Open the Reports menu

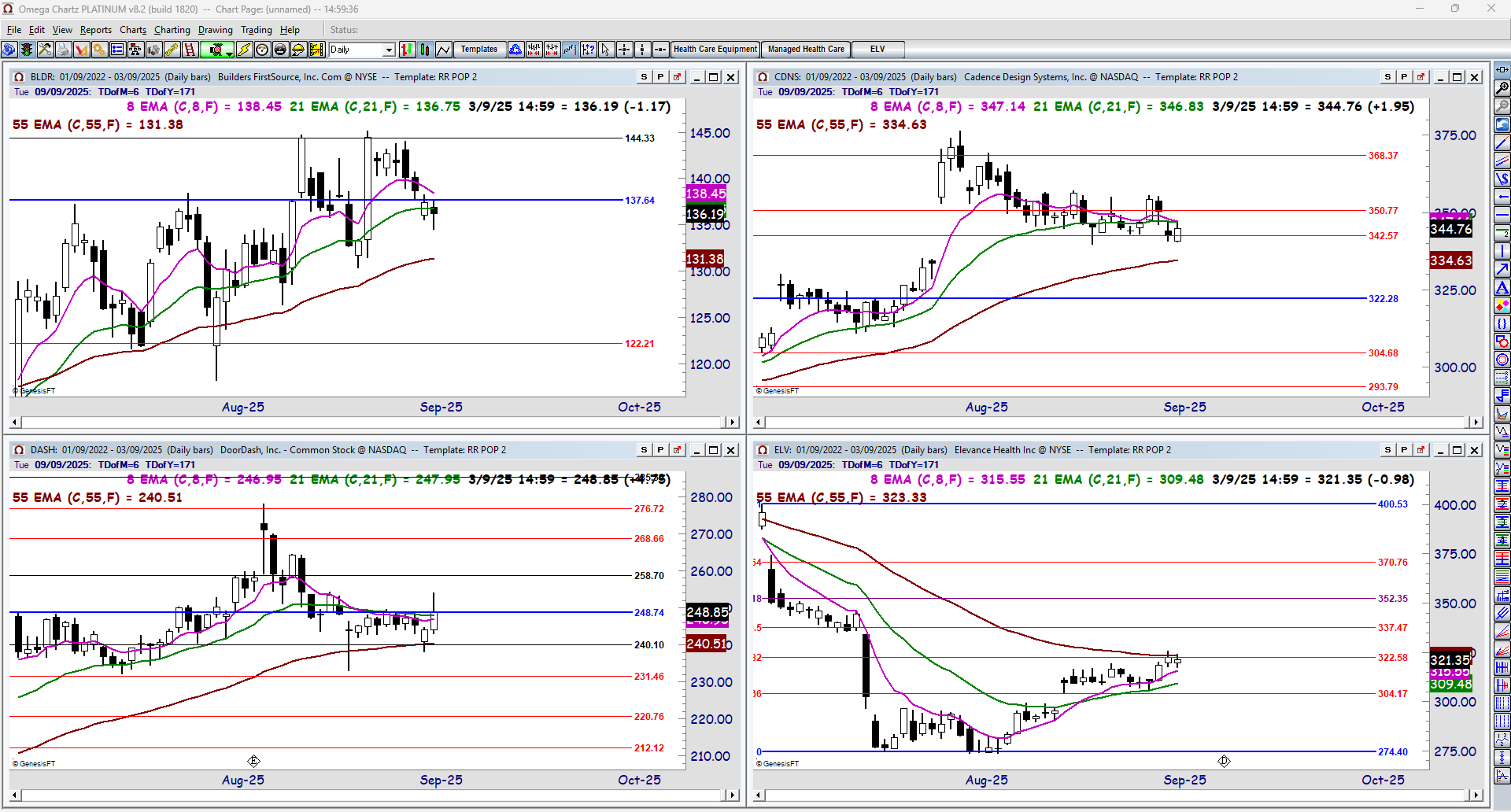point(96,30)
